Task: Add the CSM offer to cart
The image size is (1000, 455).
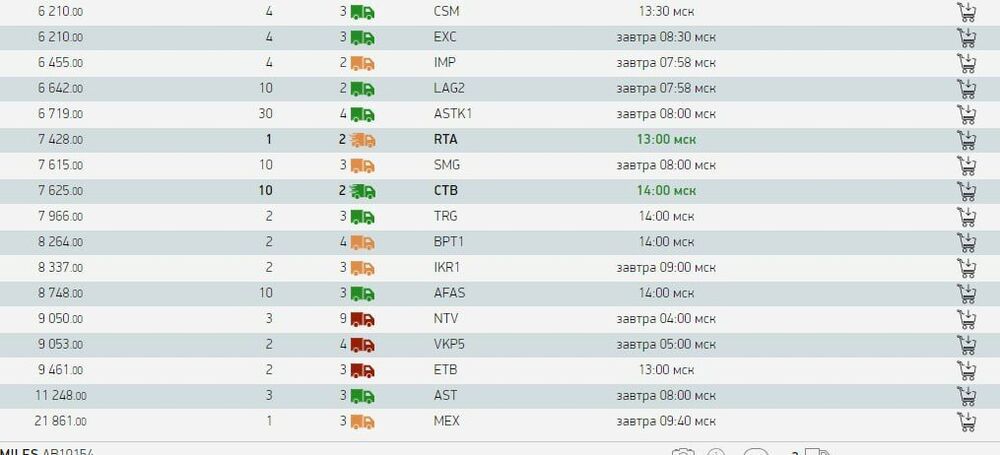Action: click(x=967, y=12)
